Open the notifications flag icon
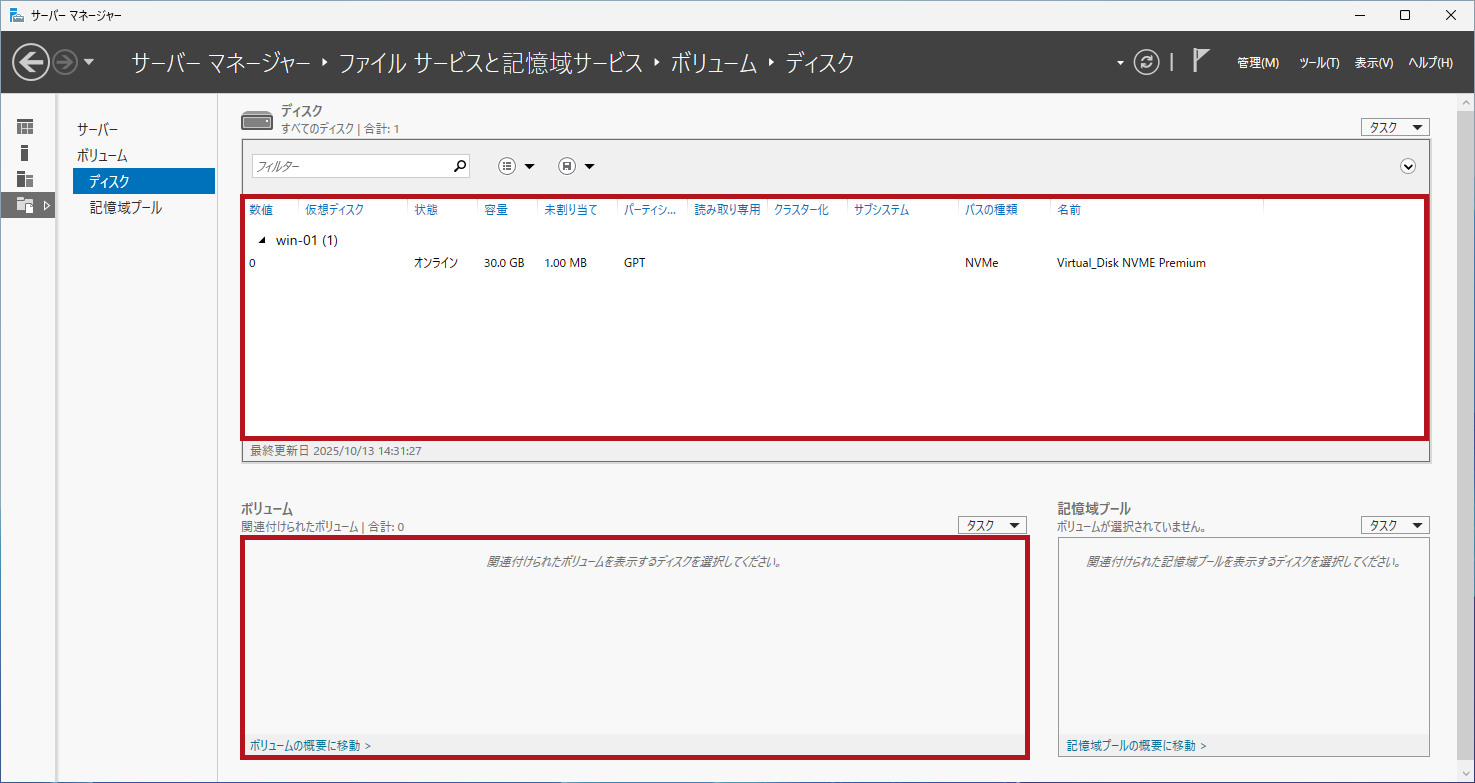 coord(1201,61)
